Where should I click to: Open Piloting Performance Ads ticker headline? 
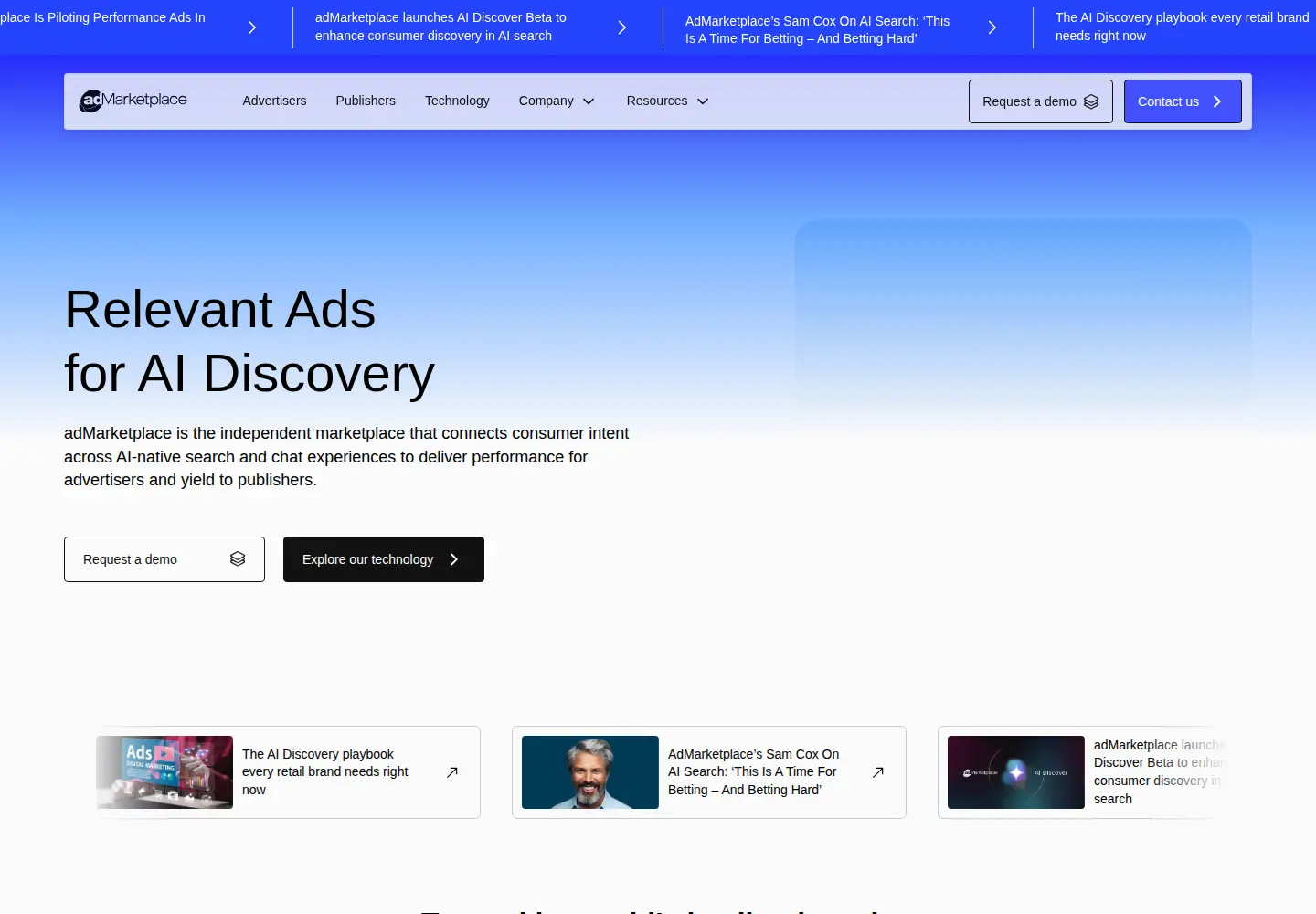[102, 17]
